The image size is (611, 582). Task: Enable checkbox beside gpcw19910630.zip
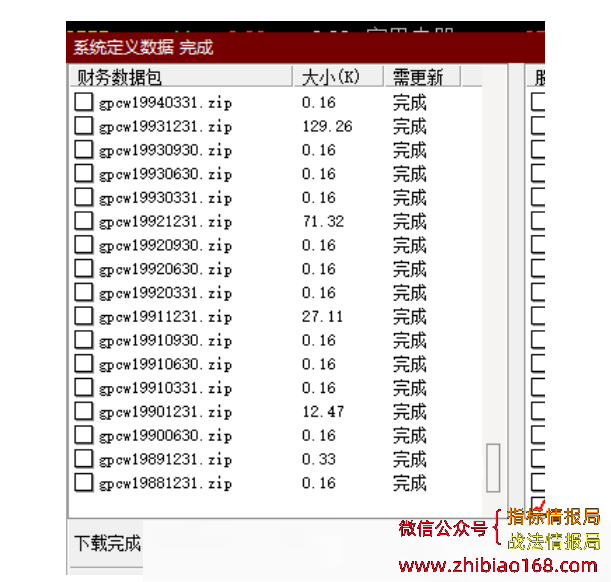tap(84, 363)
